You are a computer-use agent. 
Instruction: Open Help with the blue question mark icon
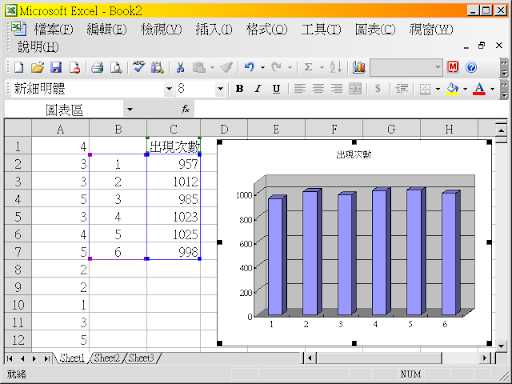pos(471,68)
